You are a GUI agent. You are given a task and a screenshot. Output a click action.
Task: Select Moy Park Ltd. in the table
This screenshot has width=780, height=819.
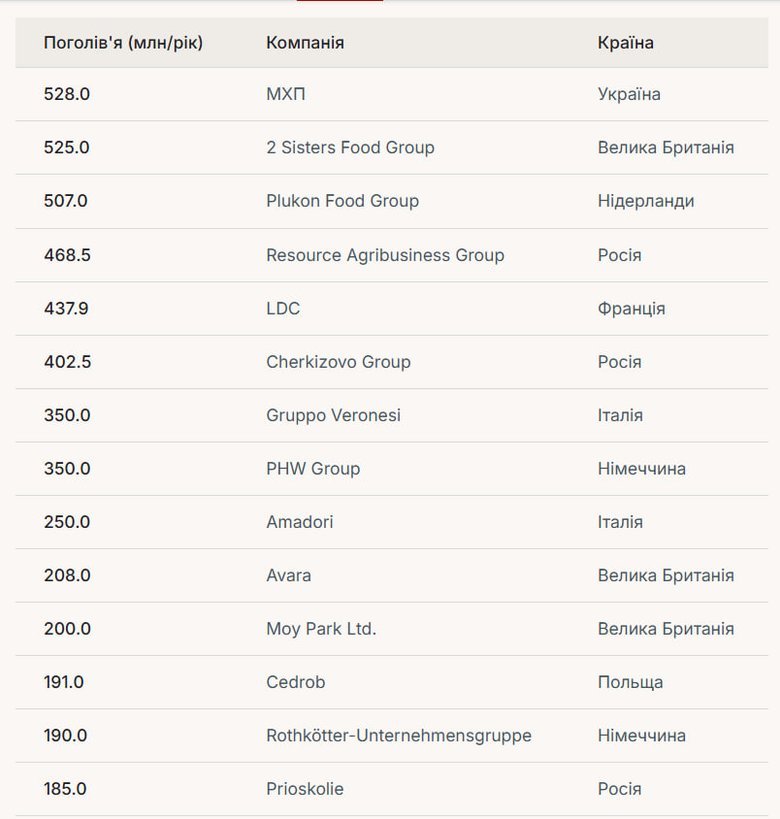click(321, 629)
